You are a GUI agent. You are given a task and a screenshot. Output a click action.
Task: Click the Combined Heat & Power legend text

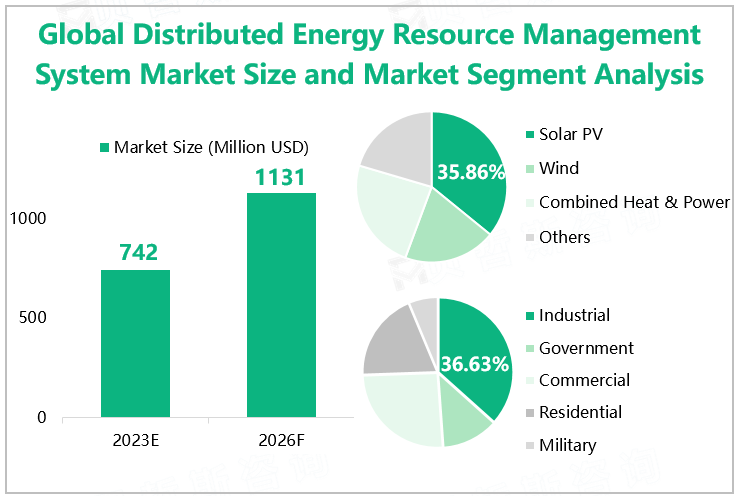coord(634,202)
